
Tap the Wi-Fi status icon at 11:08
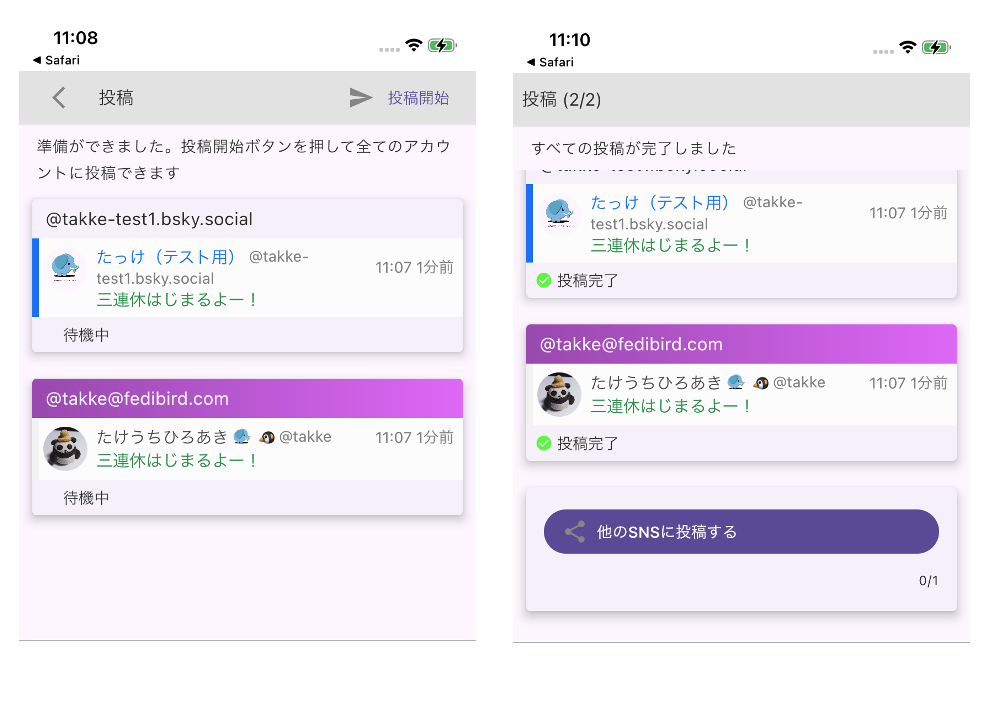pos(413,46)
